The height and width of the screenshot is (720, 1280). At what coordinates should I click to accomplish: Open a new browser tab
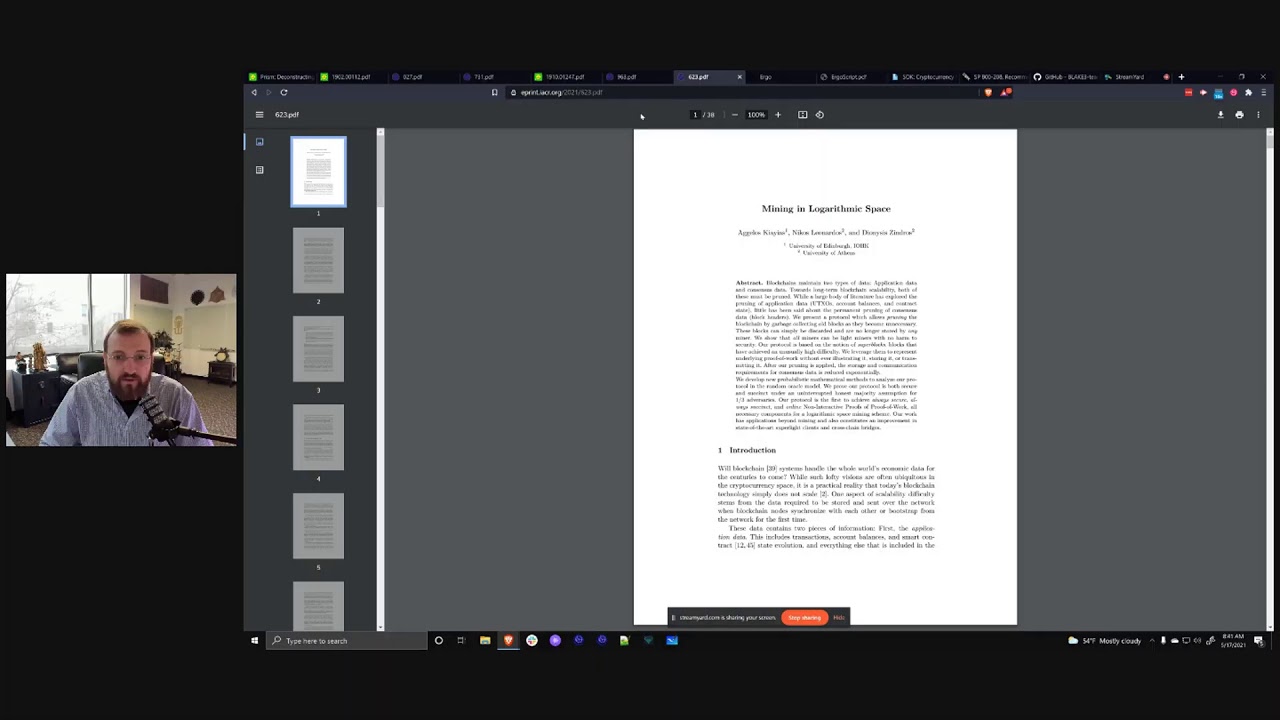1181,76
